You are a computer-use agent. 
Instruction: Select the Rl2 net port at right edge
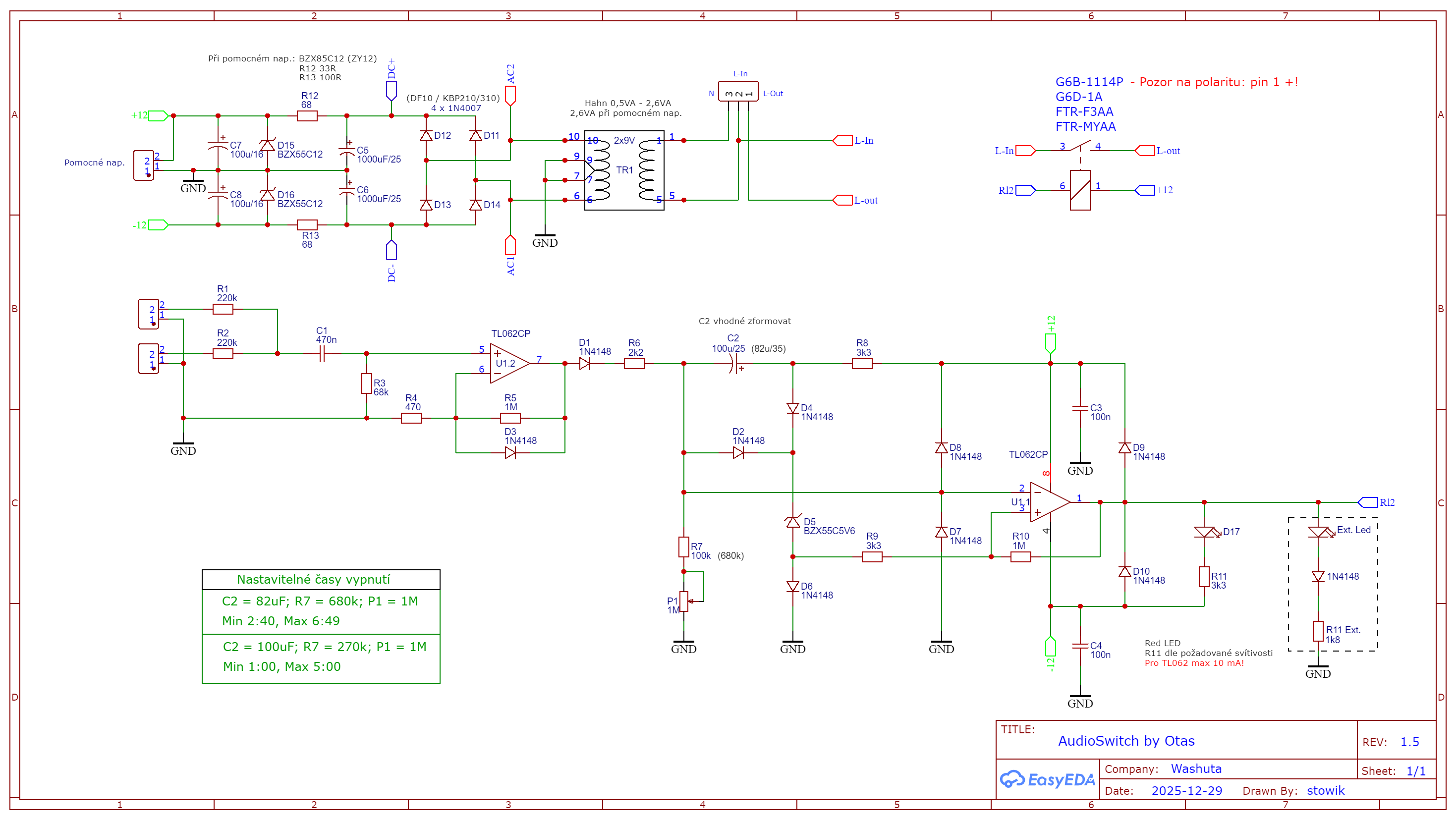1367,502
